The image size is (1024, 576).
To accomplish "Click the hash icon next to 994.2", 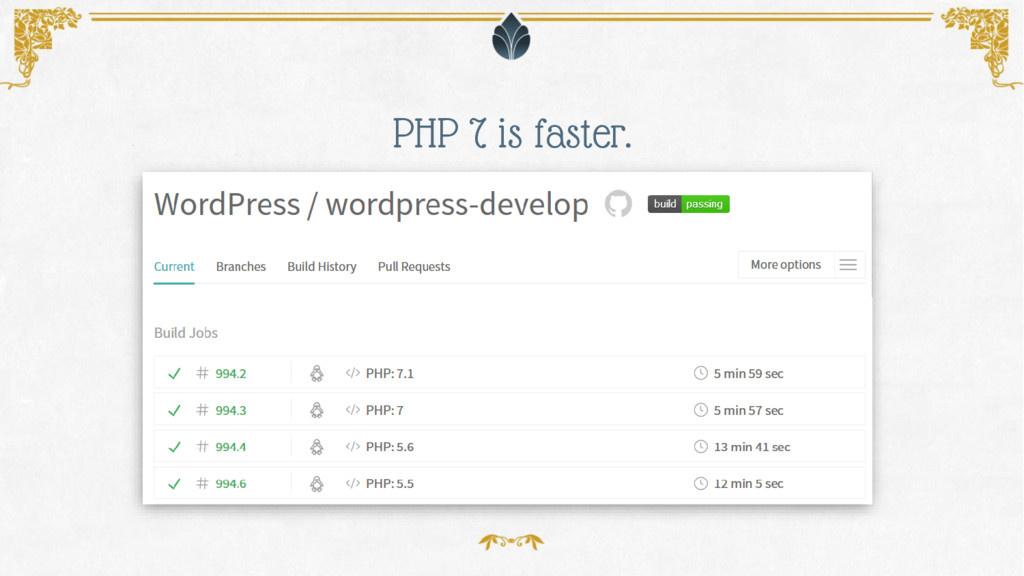I will click(202, 373).
